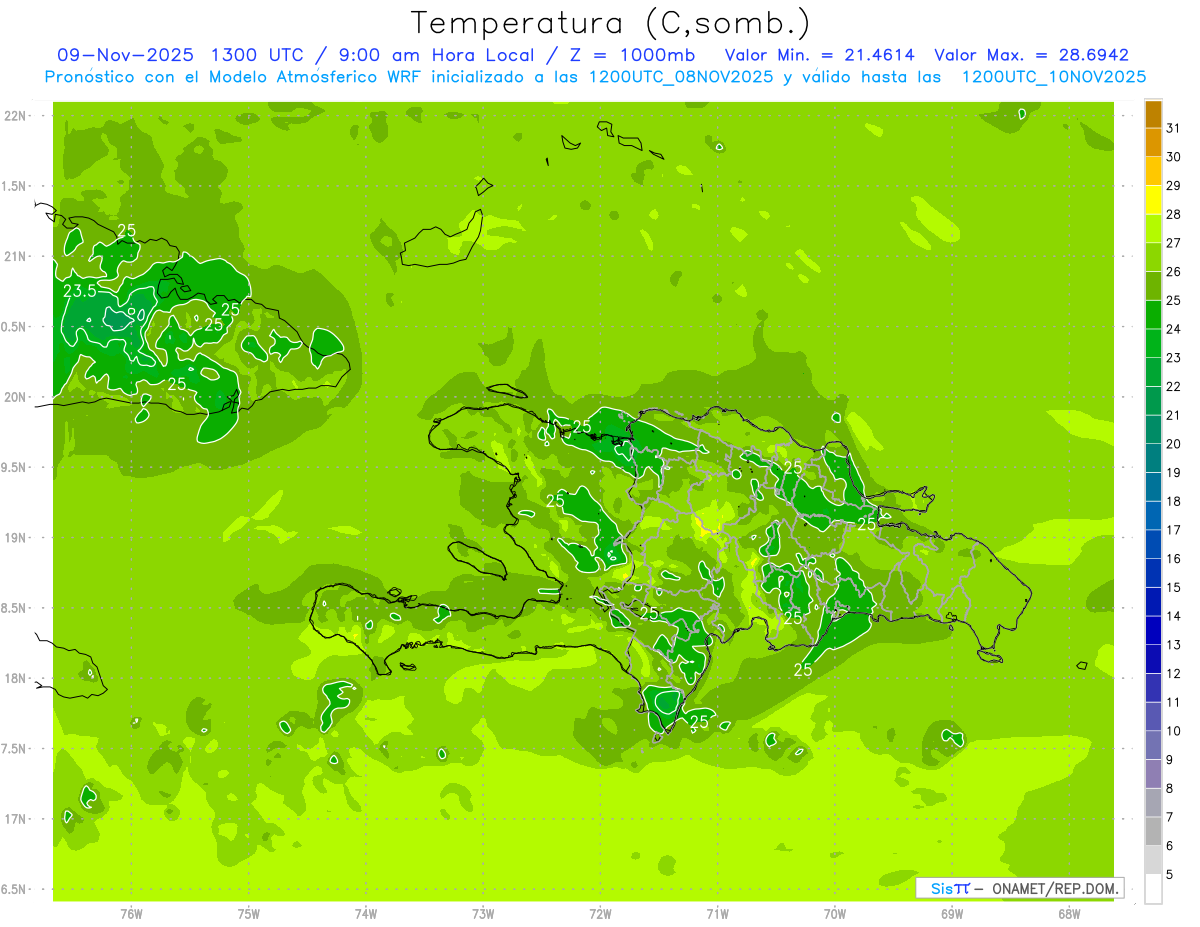The image size is (1200, 927).
Task: Pick the yellow legend swatch between 28 and 29
Action: [1153, 200]
